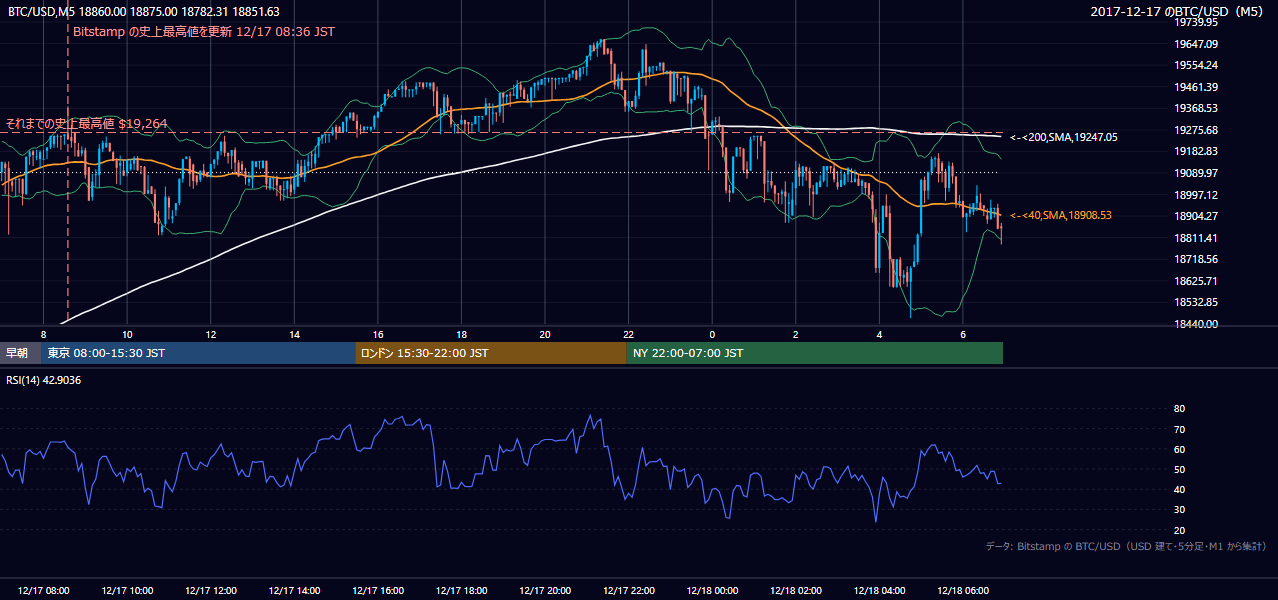Click the data source note 'データ: Bitstamp の BTC/USD'

coord(1126,547)
